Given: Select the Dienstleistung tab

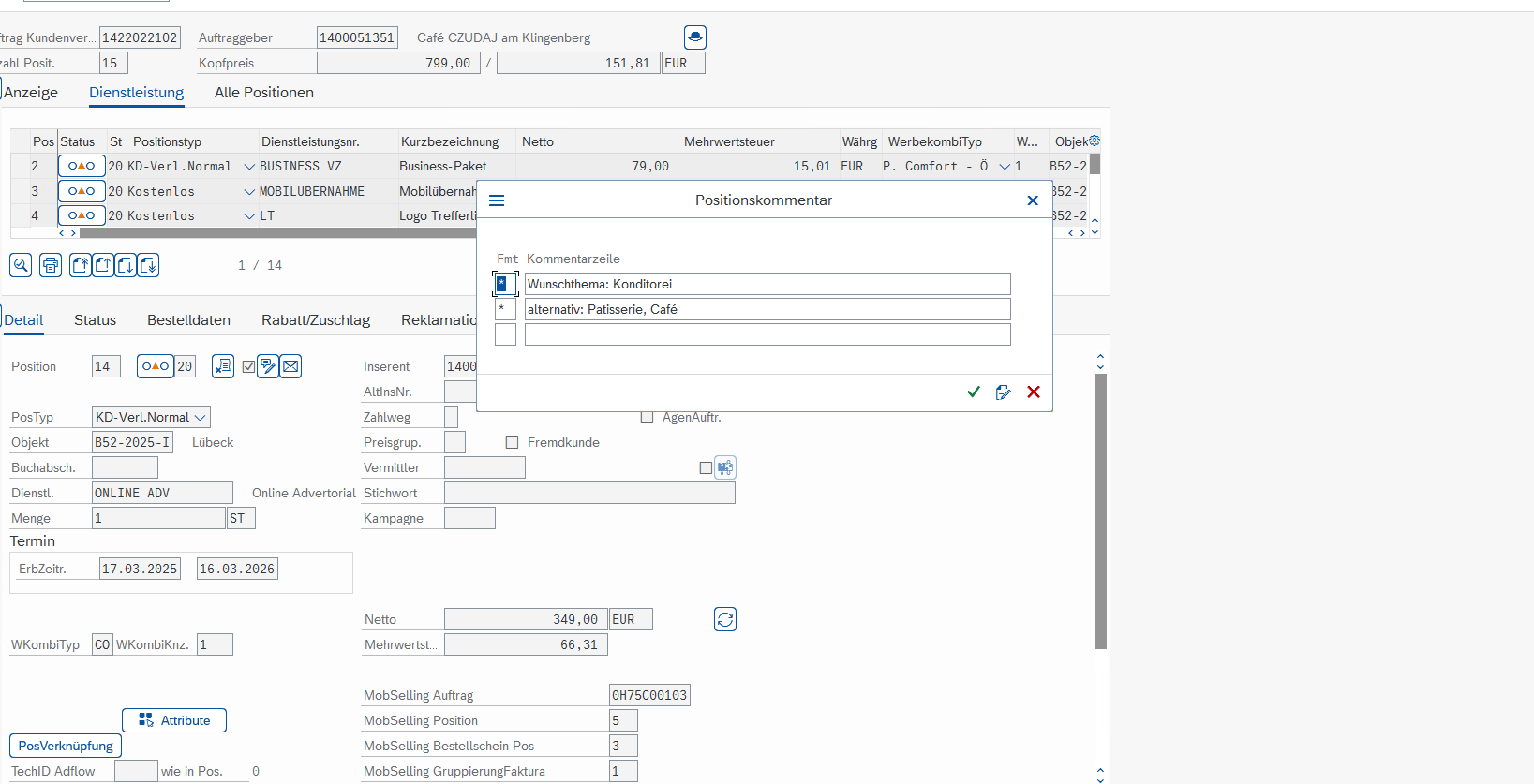Looking at the screenshot, I should (x=137, y=92).
